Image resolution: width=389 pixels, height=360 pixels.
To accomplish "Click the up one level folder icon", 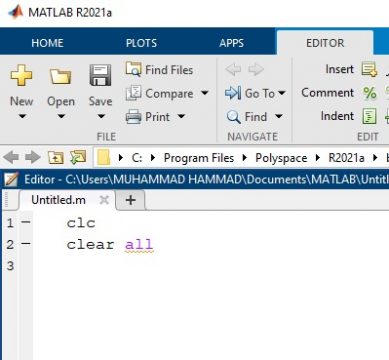I will tap(55, 157).
